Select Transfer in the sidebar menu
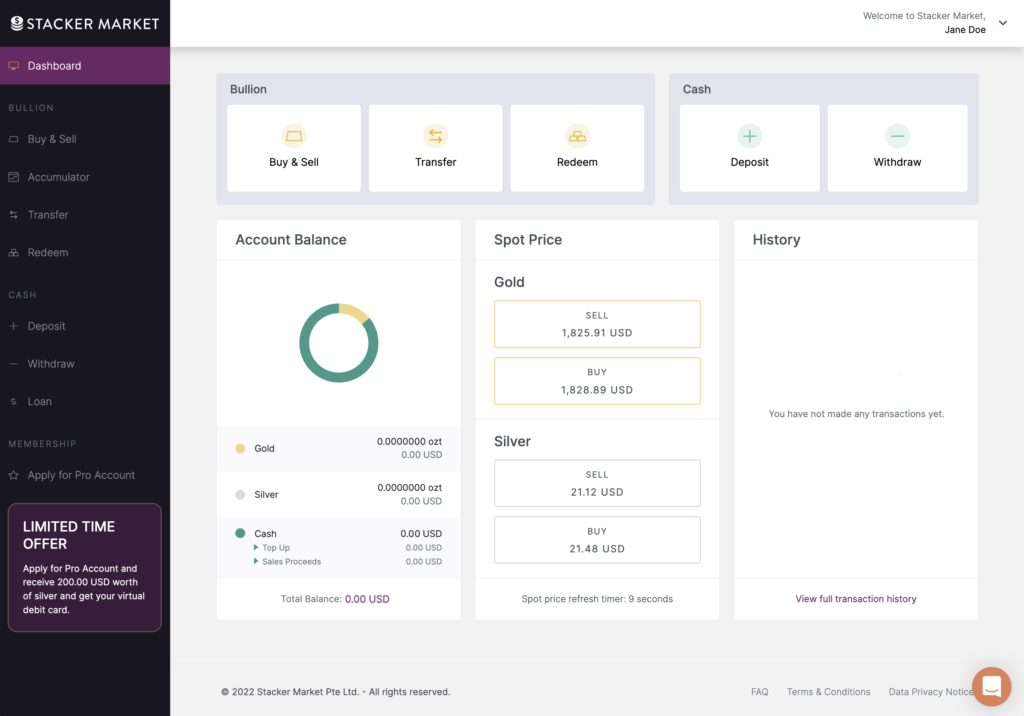Viewport: 1024px width, 716px height. coord(85,215)
